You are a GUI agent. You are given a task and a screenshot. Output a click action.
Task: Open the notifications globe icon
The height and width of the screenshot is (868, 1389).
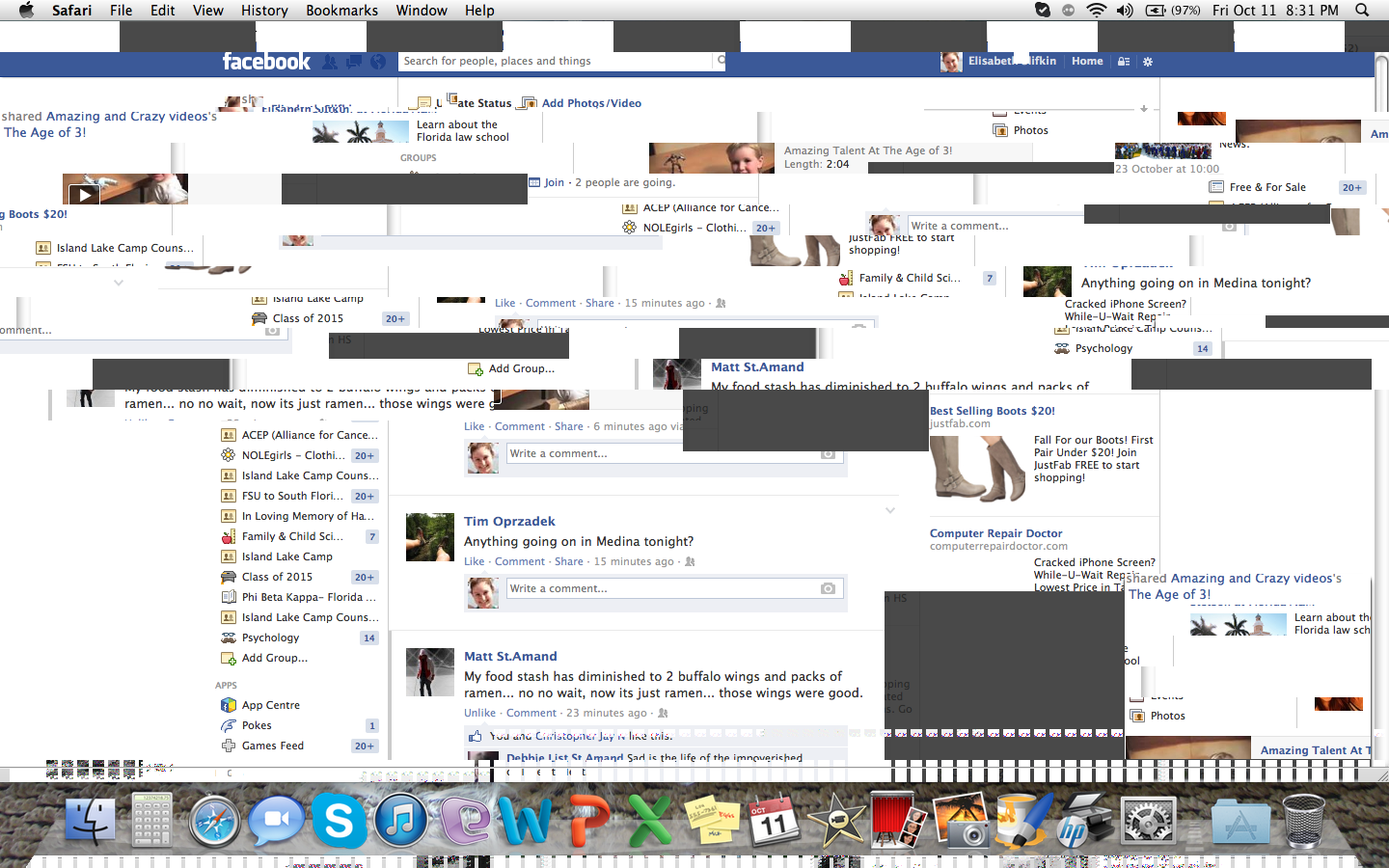(378, 62)
